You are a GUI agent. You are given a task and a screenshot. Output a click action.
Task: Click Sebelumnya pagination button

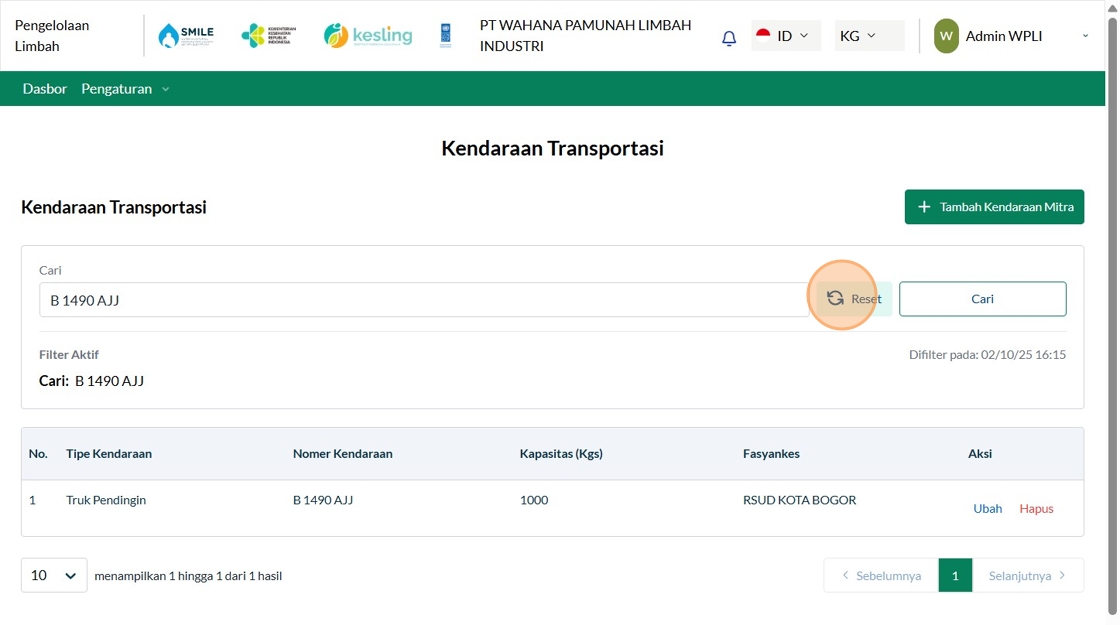pyautogui.click(x=881, y=575)
